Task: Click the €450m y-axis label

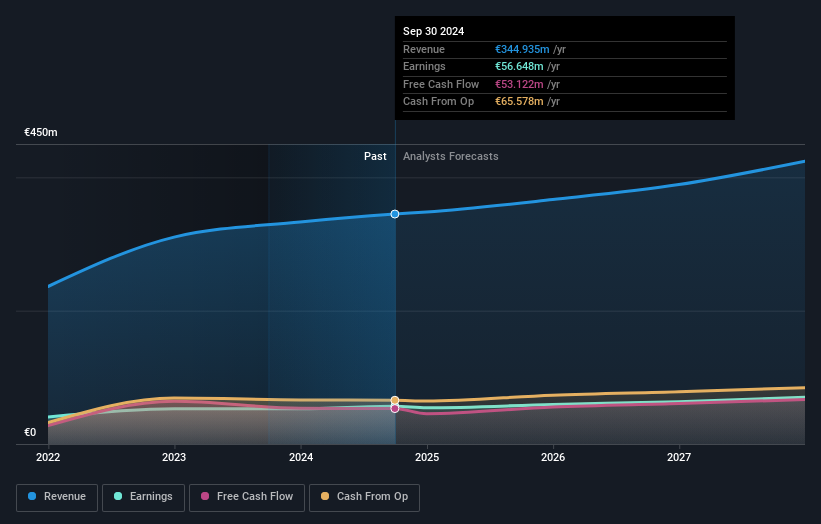Action: click(41, 133)
